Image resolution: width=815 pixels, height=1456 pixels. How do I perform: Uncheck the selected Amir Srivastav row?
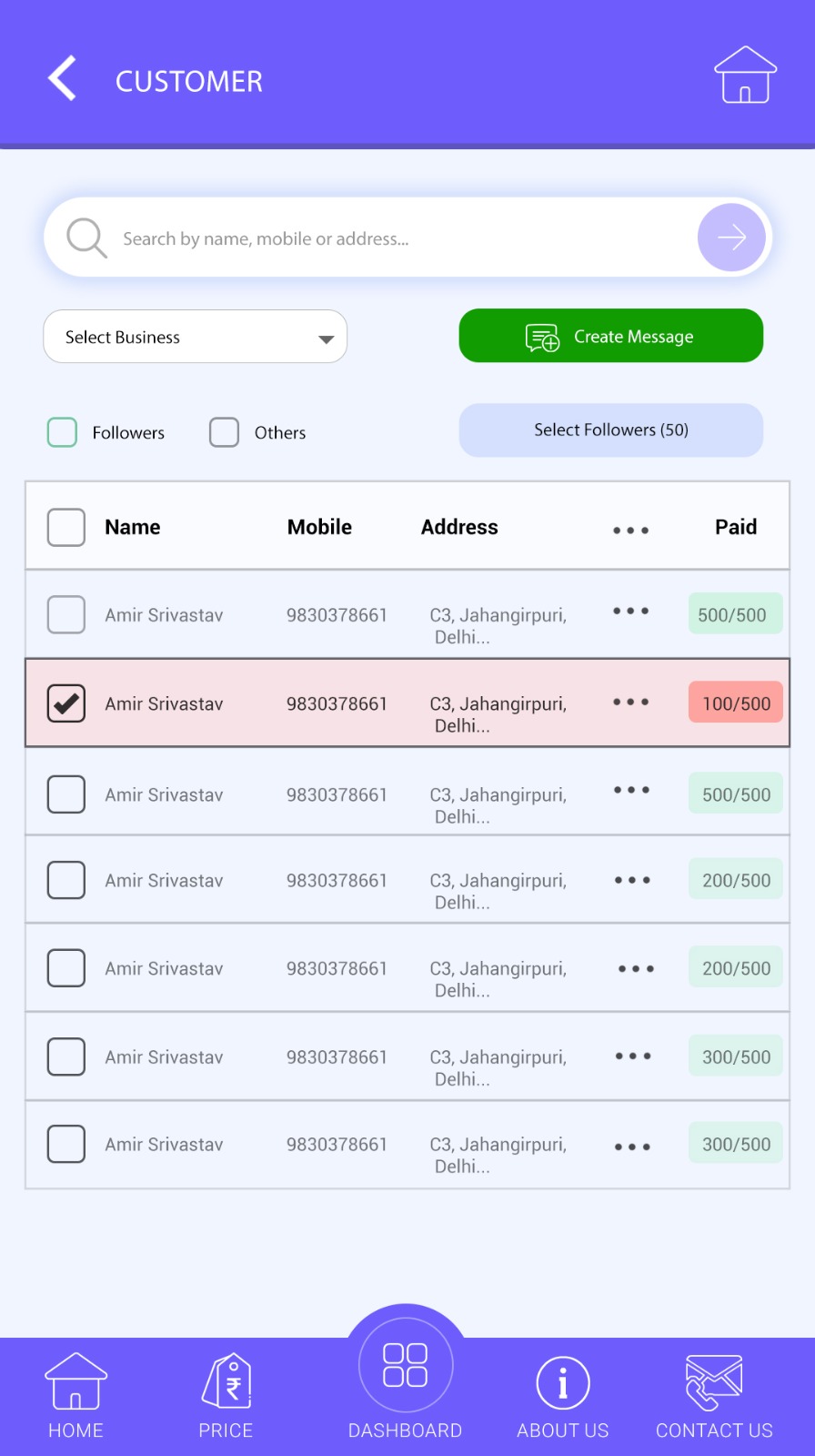[65, 703]
